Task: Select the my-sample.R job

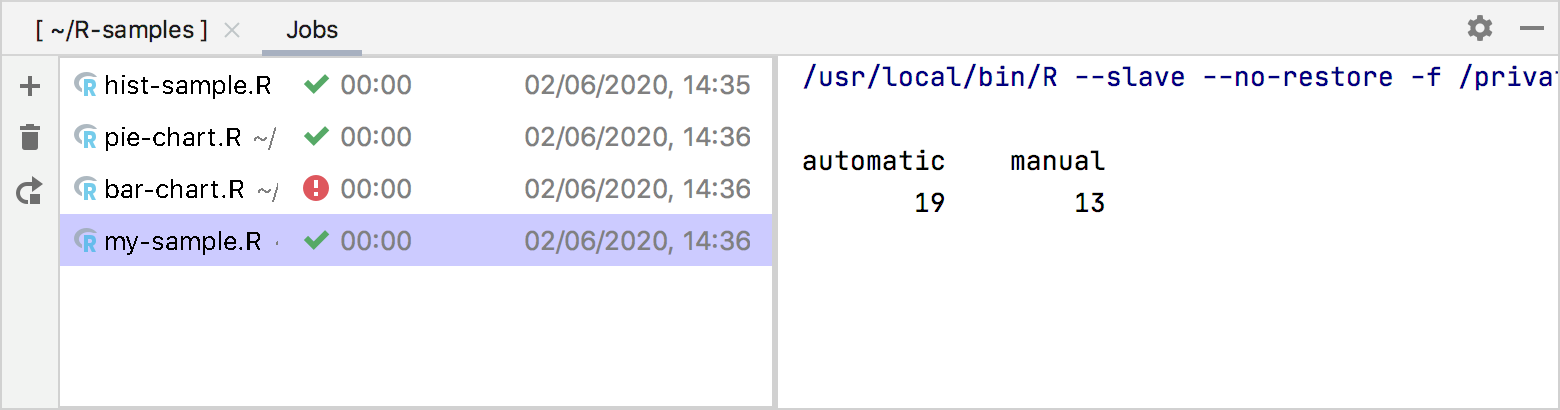Action: 182,241
